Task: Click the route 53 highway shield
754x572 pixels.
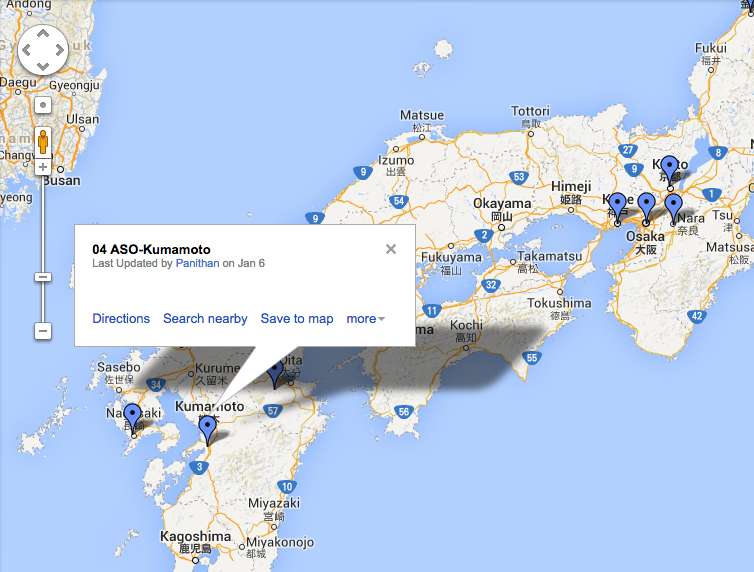Action: [519, 177]
